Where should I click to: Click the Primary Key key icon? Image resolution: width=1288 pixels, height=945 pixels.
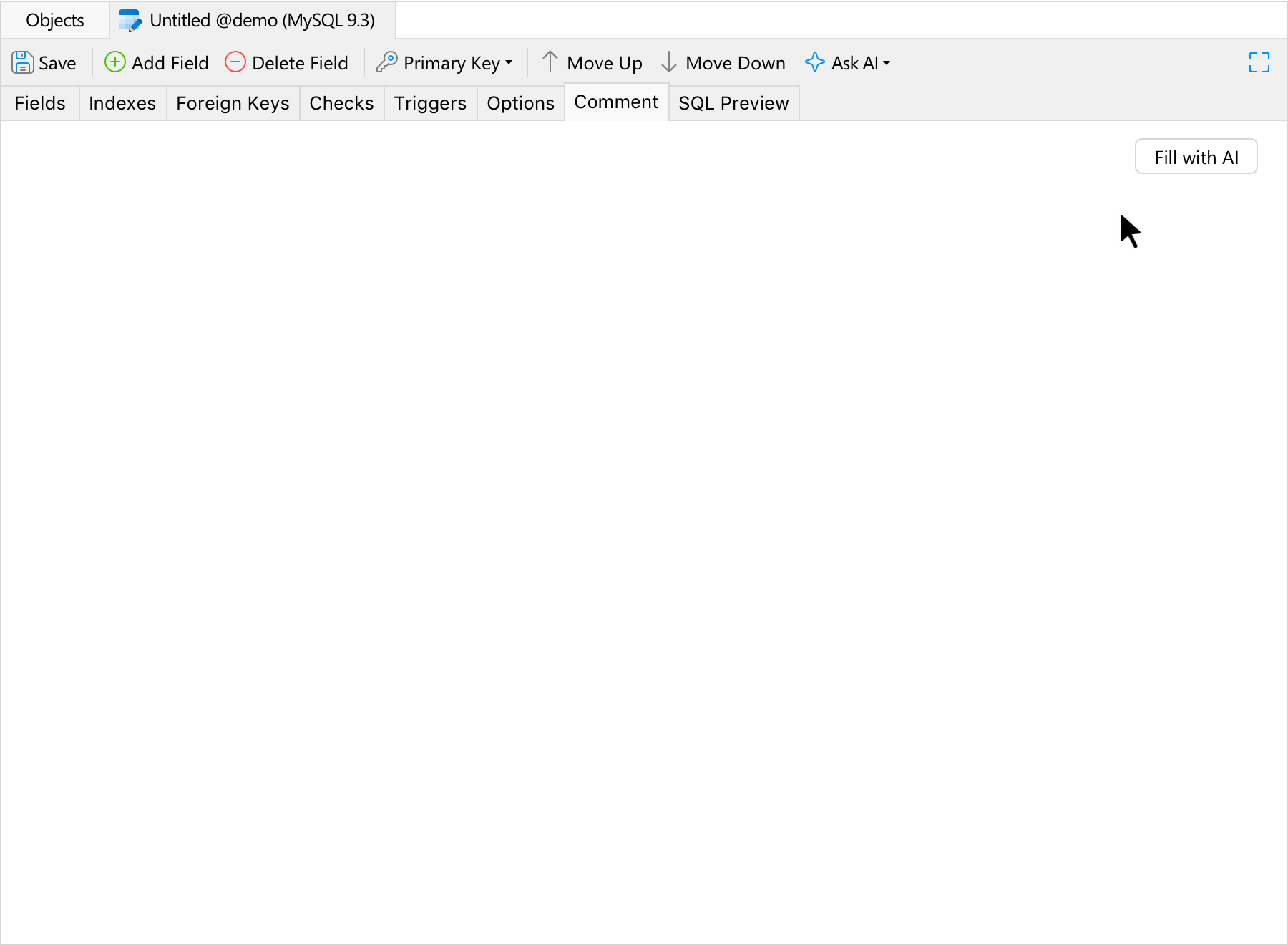(x=387, y=62)
